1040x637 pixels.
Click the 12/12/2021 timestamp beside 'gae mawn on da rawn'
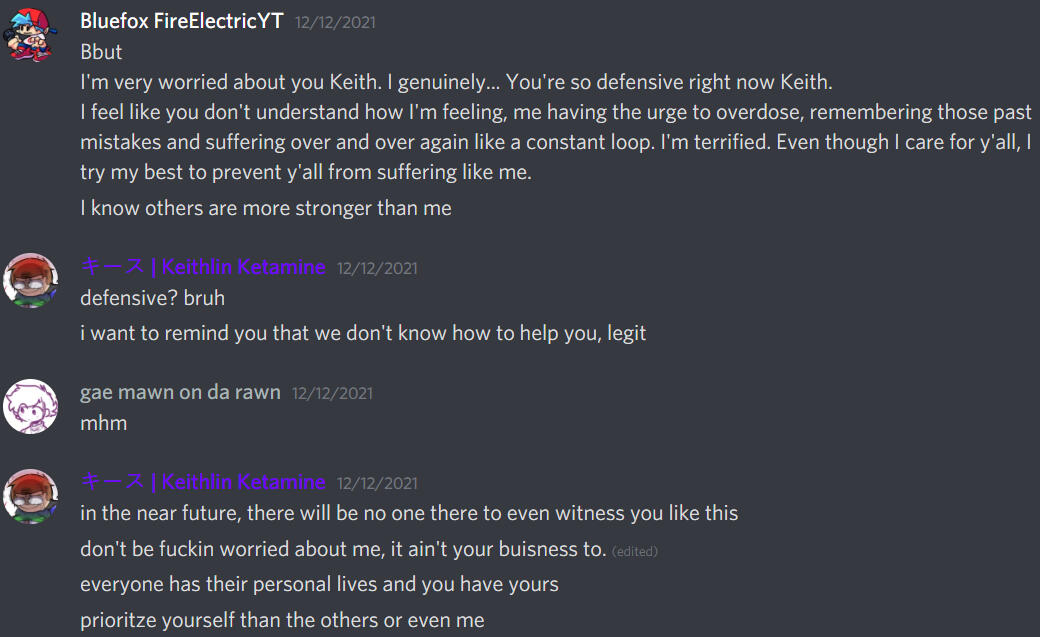pyautogui.click(x=332, y=393)
